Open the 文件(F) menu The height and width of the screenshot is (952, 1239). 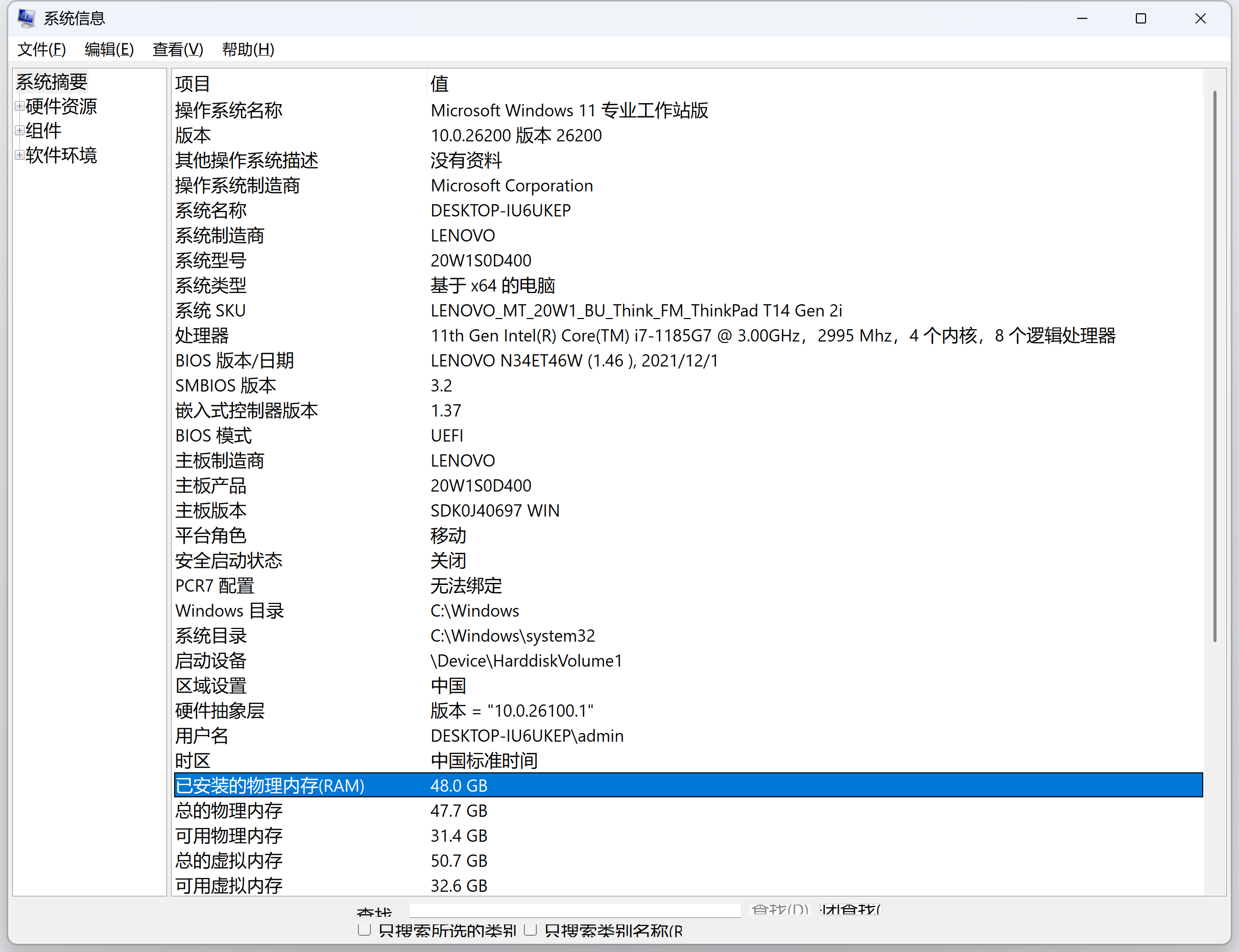click(x=41, y=50)
